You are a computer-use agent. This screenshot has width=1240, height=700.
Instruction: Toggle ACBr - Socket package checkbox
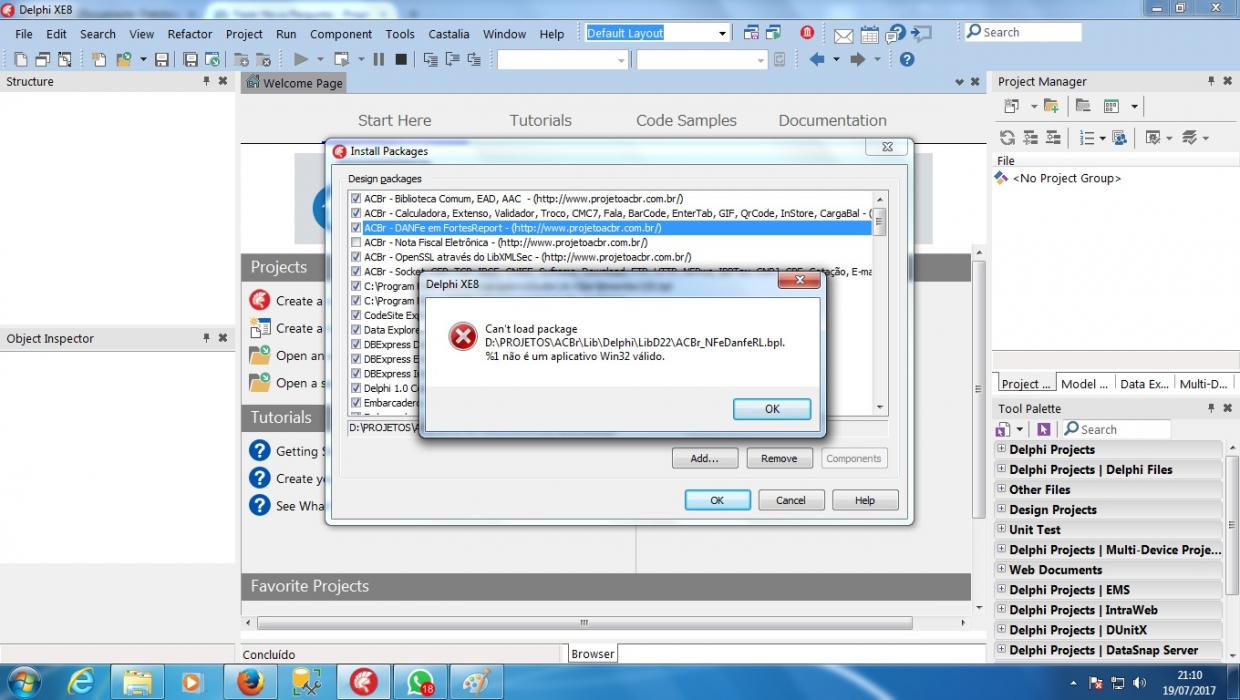click(x=356, y=271)
